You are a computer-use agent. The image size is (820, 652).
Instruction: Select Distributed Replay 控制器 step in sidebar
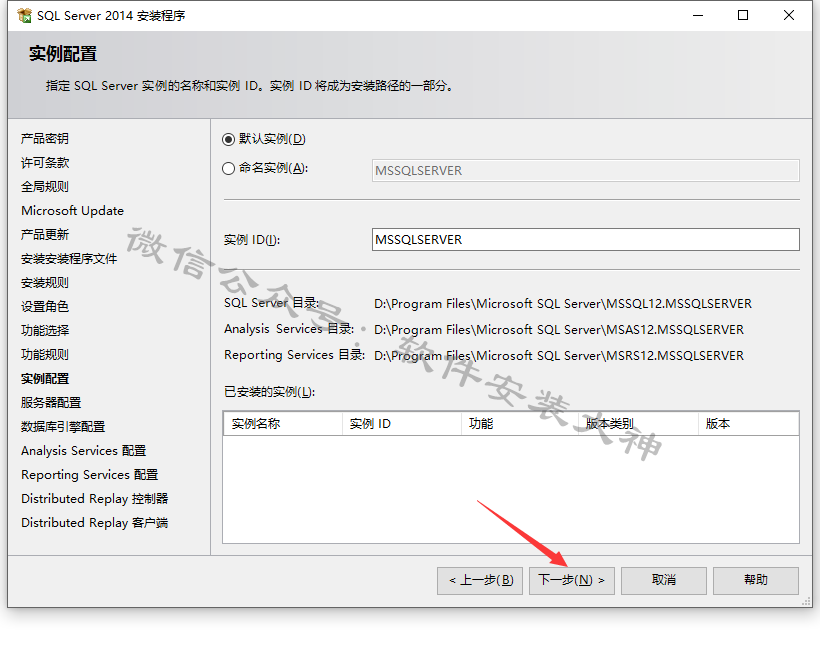point(95,499)
